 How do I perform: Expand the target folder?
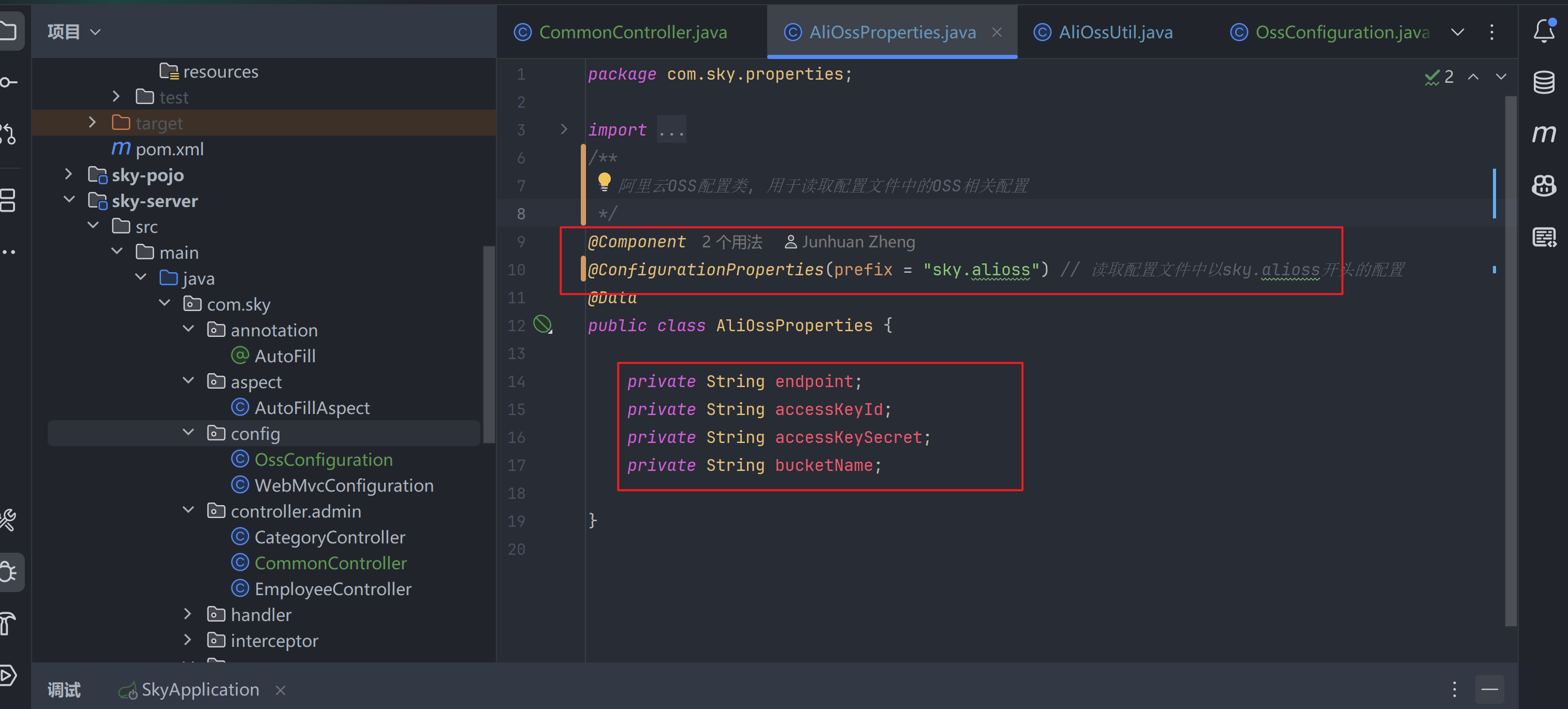93,122
